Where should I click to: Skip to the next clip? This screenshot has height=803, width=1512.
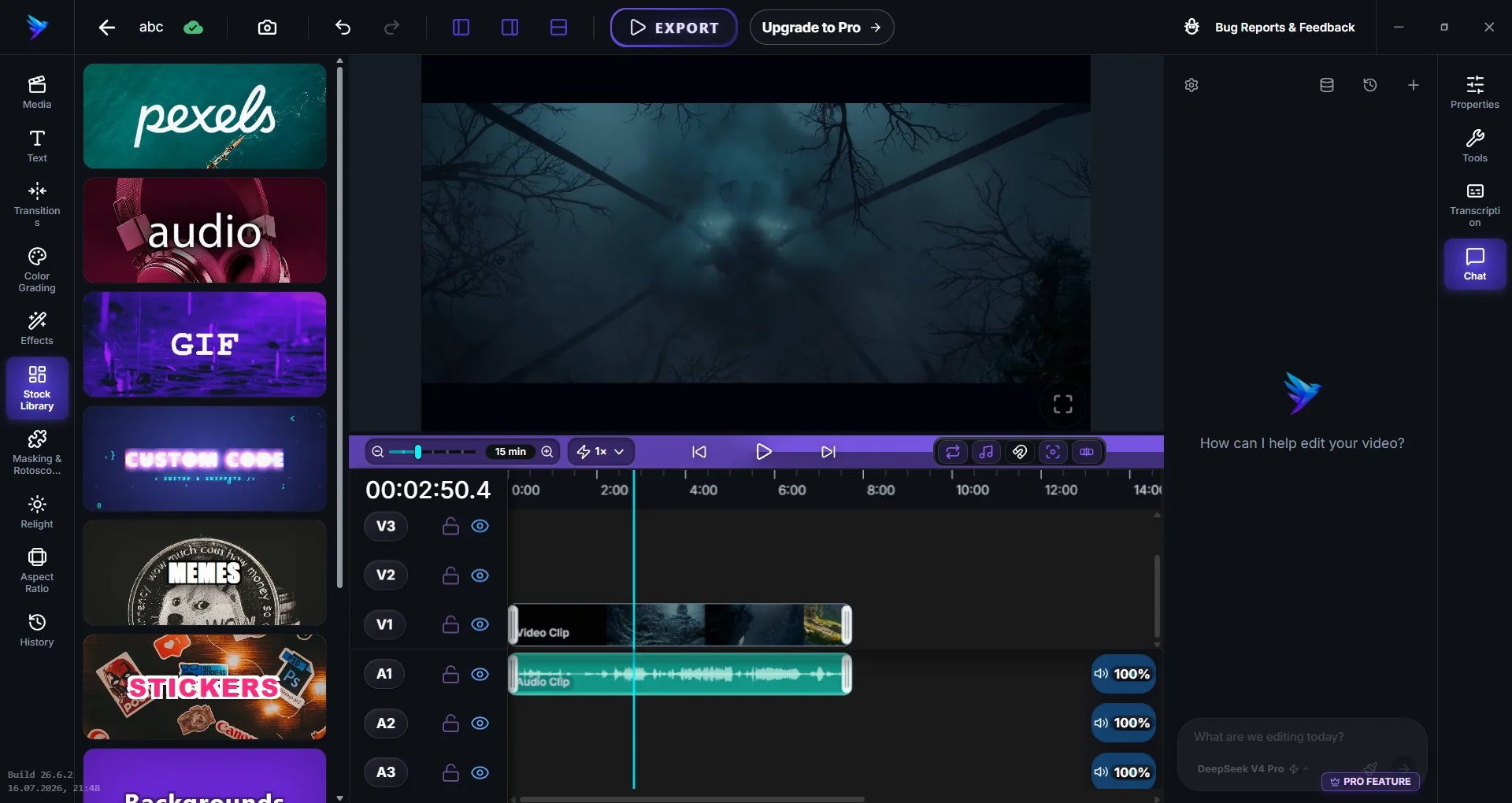pos(828,452)
